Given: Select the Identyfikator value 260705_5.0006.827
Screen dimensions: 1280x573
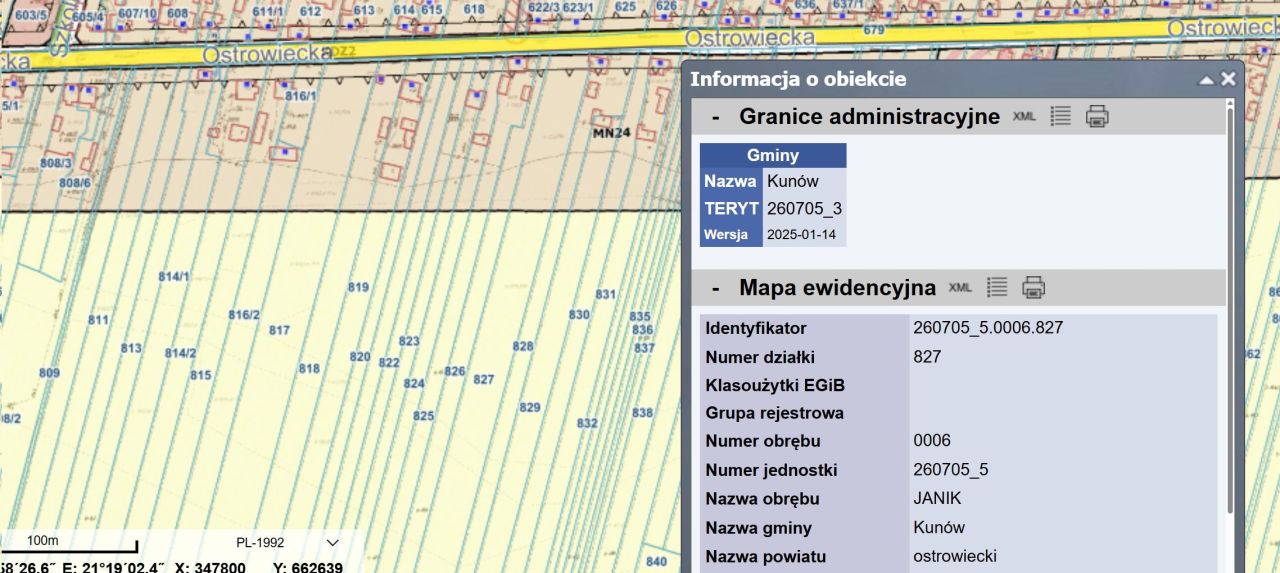Looking at the screenshot, I should pos(988,327).
